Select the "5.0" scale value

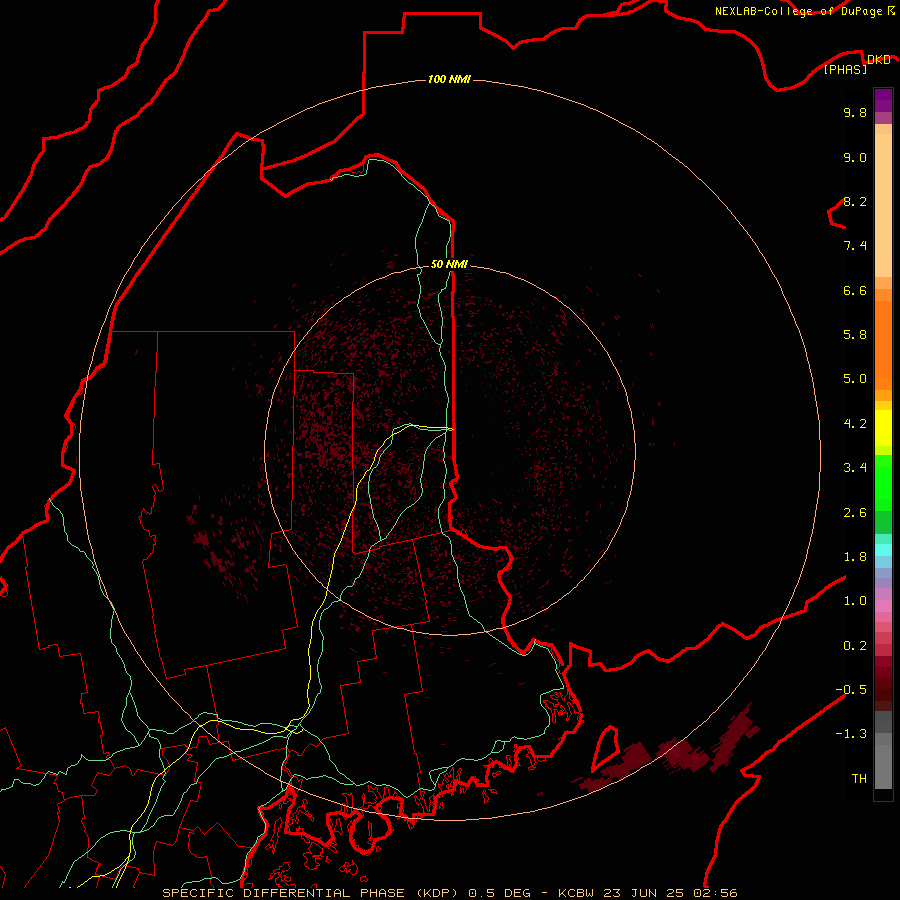855,379
